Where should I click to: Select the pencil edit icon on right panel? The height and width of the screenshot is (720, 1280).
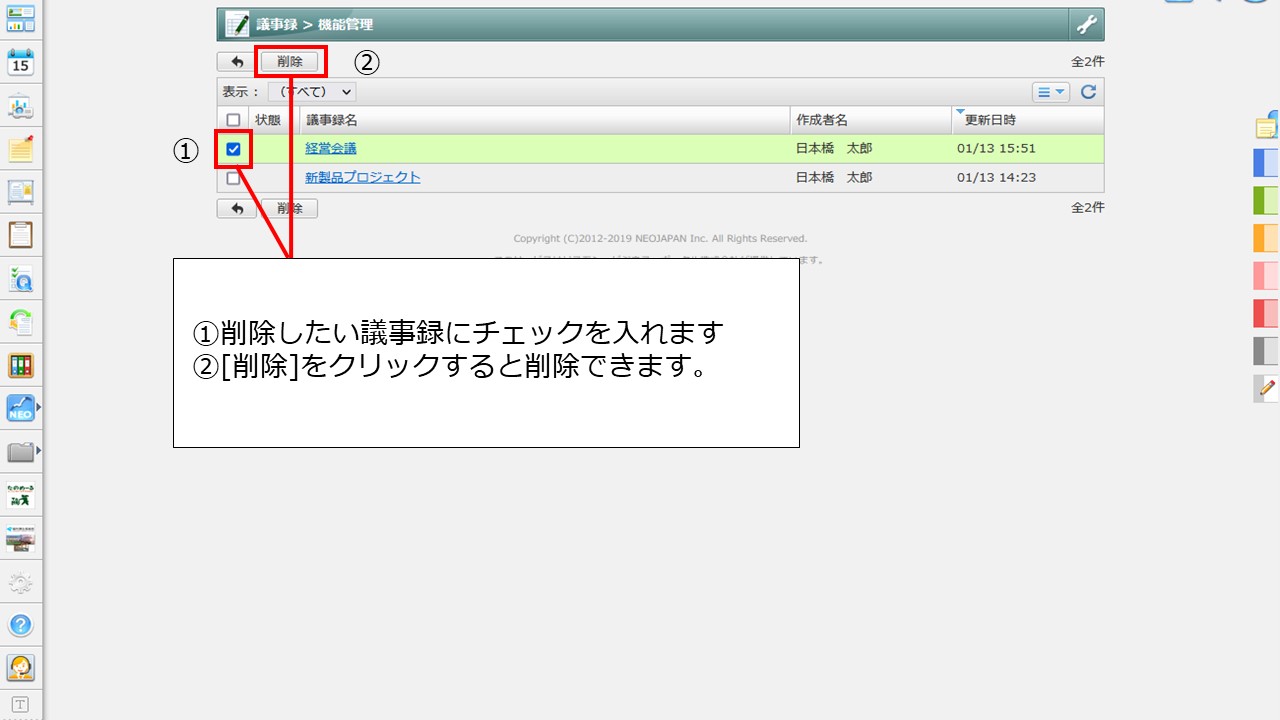tap(1264, 388)
